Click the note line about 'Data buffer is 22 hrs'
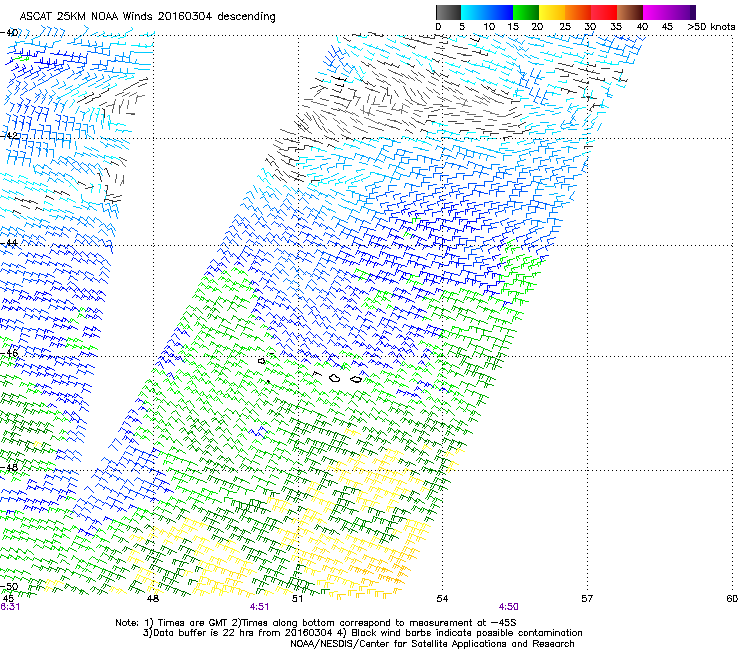 click(362, 633)
